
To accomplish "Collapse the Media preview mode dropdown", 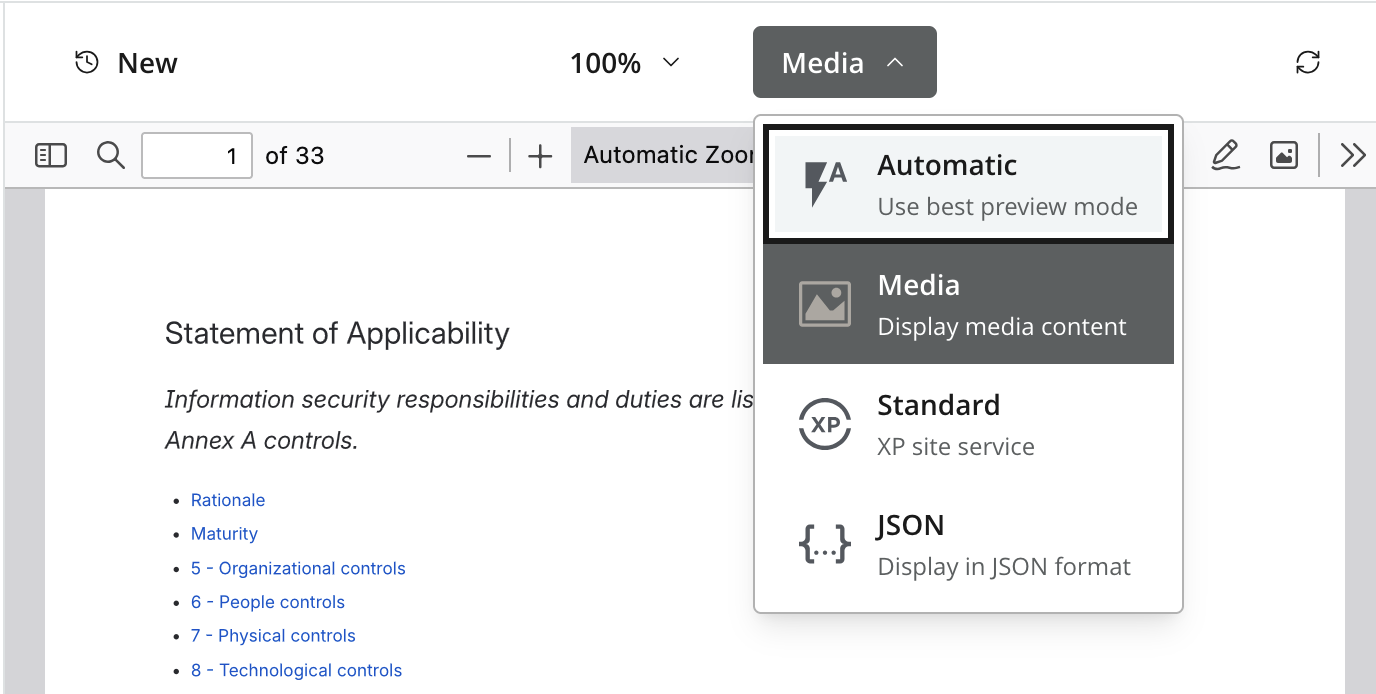I will tap(845, 62).
